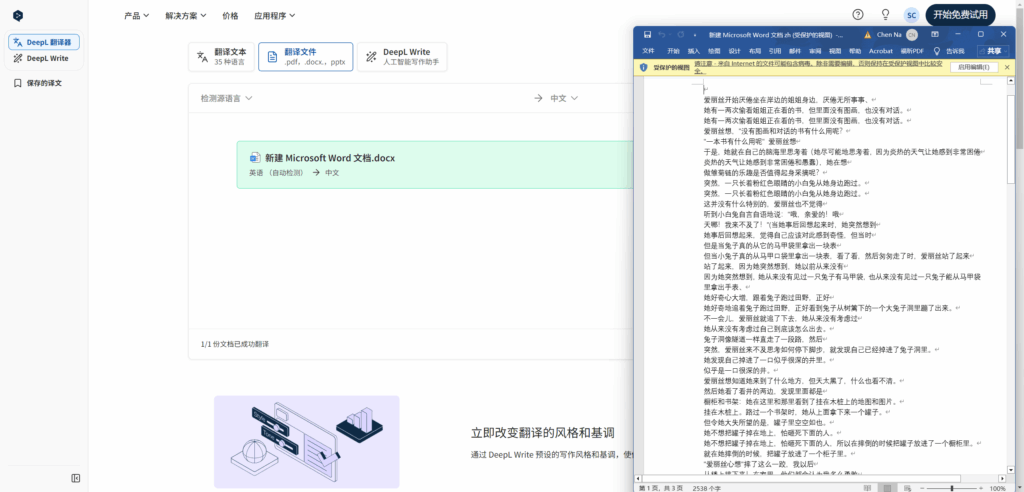Click the 告诉我 lightbulb search in Word
This screenshot has width=1024, height=492.
(949, 51)
